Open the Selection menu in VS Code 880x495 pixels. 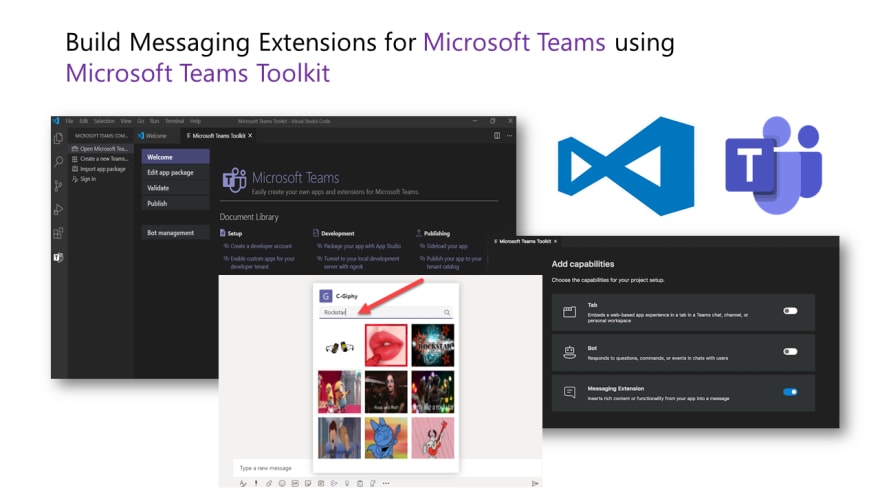pyautogui.click(x=104, y=121)
